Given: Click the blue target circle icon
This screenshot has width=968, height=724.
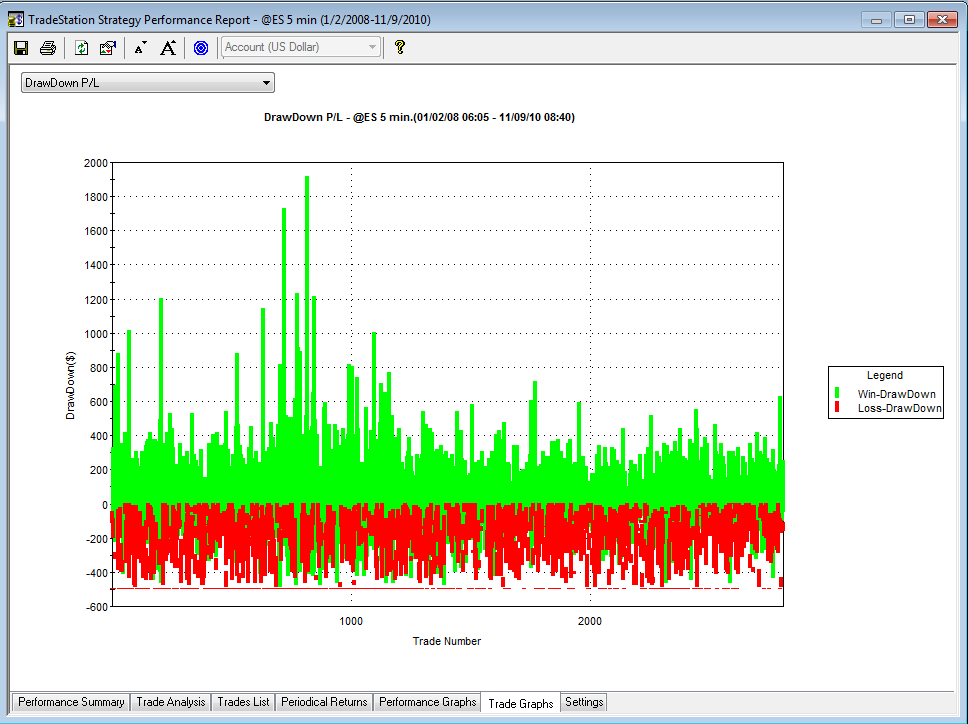Looking at the screenshot, I should tap(201, 48).
